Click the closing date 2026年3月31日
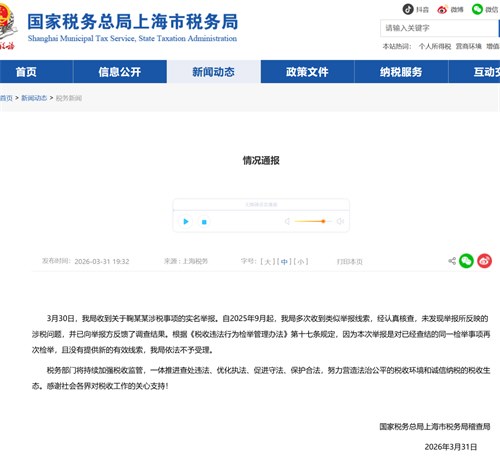This screenshot has height=457, width=500. click(451, 447)
